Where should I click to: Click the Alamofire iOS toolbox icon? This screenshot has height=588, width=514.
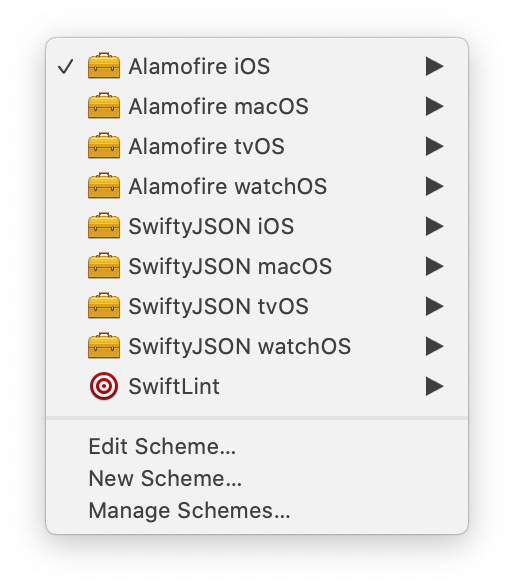104,66
